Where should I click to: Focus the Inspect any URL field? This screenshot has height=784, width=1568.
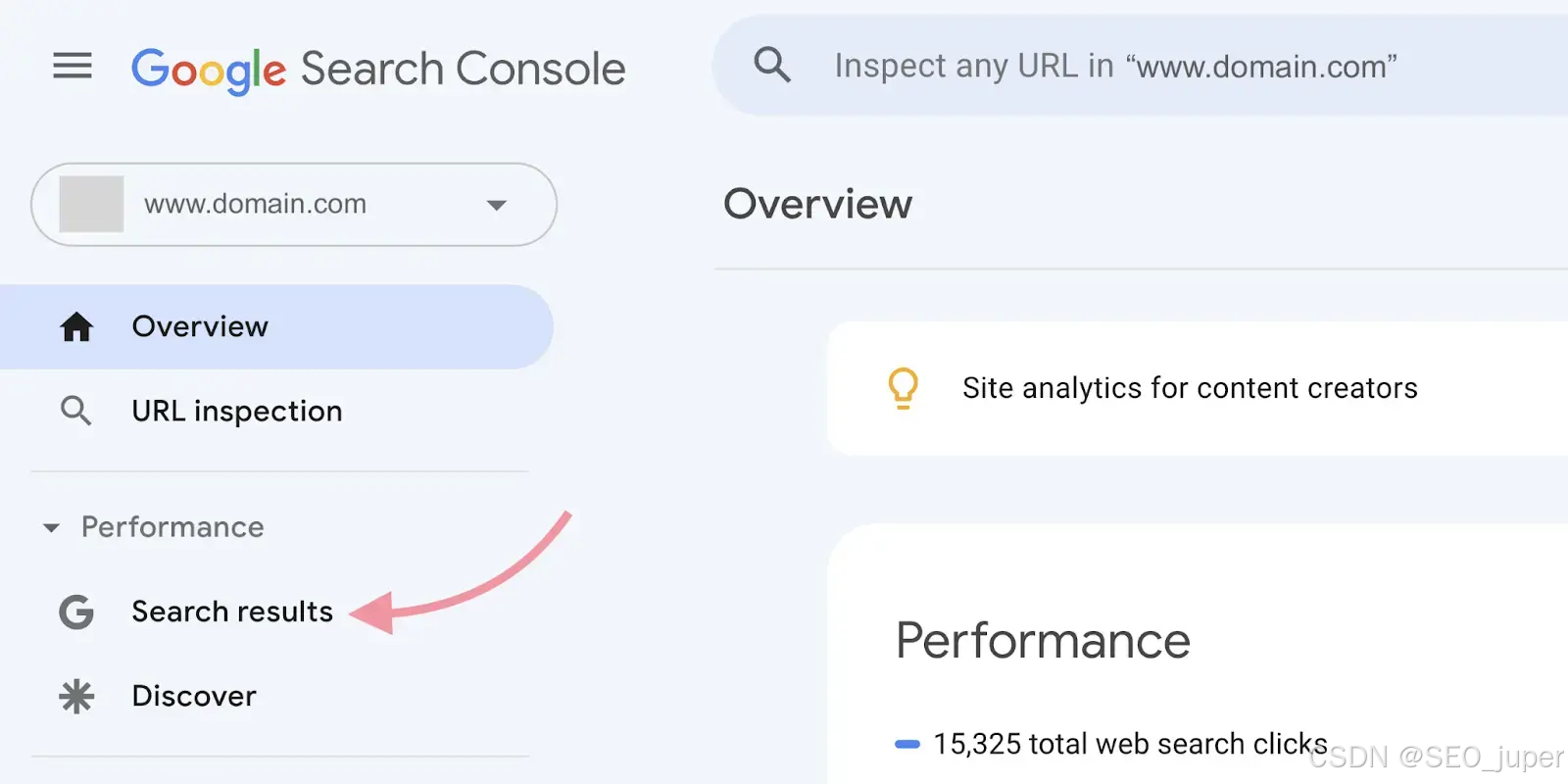tap(1142, 66)
